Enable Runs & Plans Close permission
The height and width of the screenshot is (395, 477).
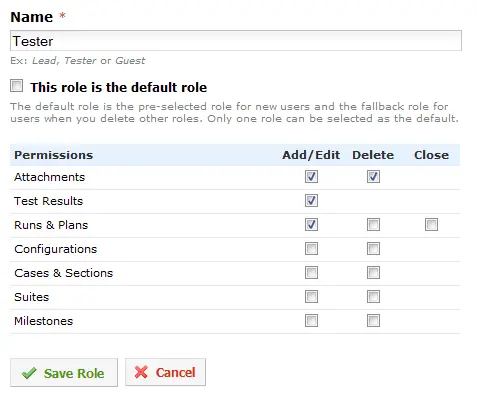(x=431, y=225)
